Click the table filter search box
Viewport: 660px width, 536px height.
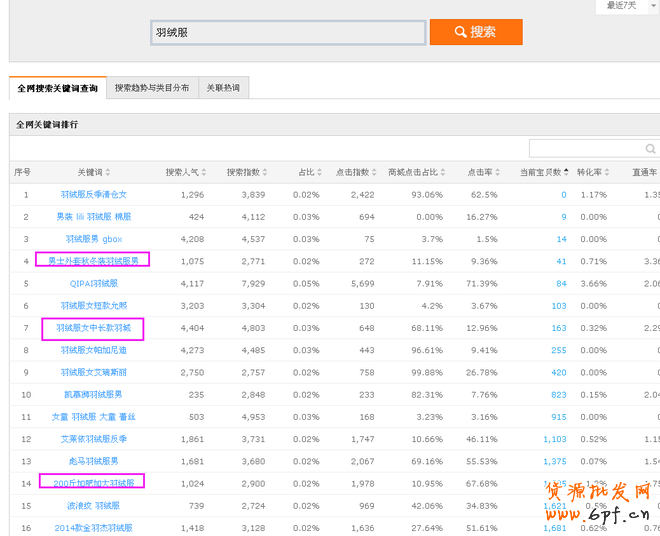point(592,148)
